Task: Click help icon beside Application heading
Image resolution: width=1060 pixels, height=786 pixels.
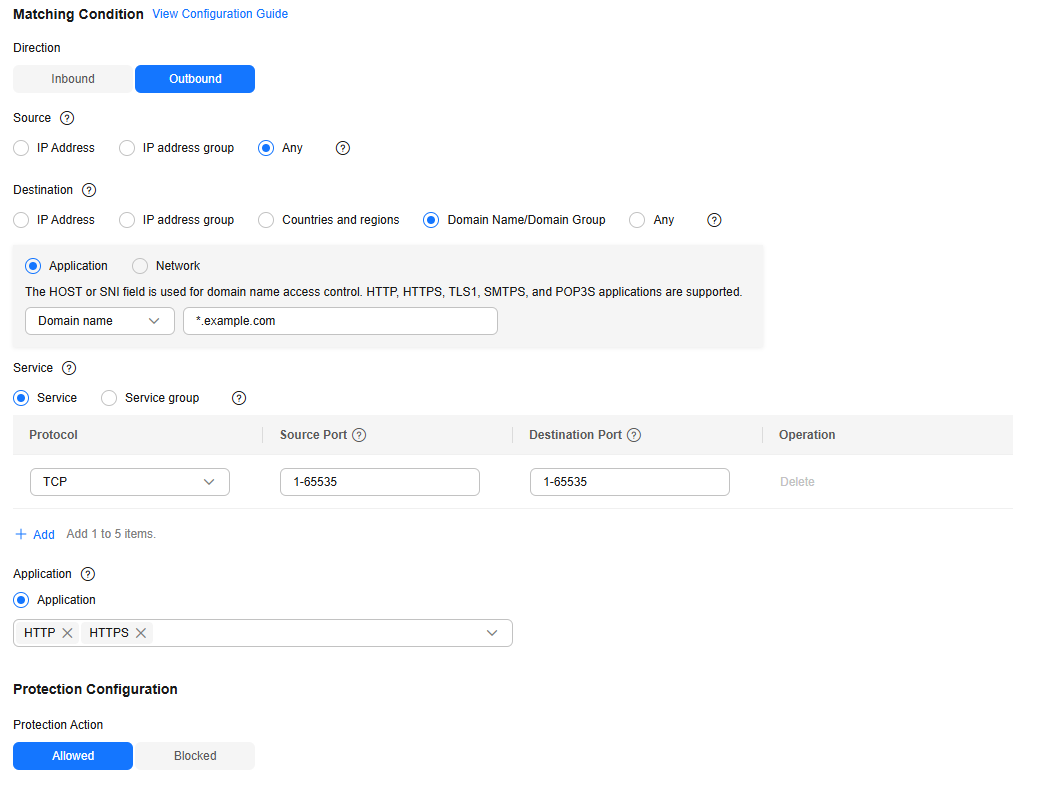Action: 88,574
